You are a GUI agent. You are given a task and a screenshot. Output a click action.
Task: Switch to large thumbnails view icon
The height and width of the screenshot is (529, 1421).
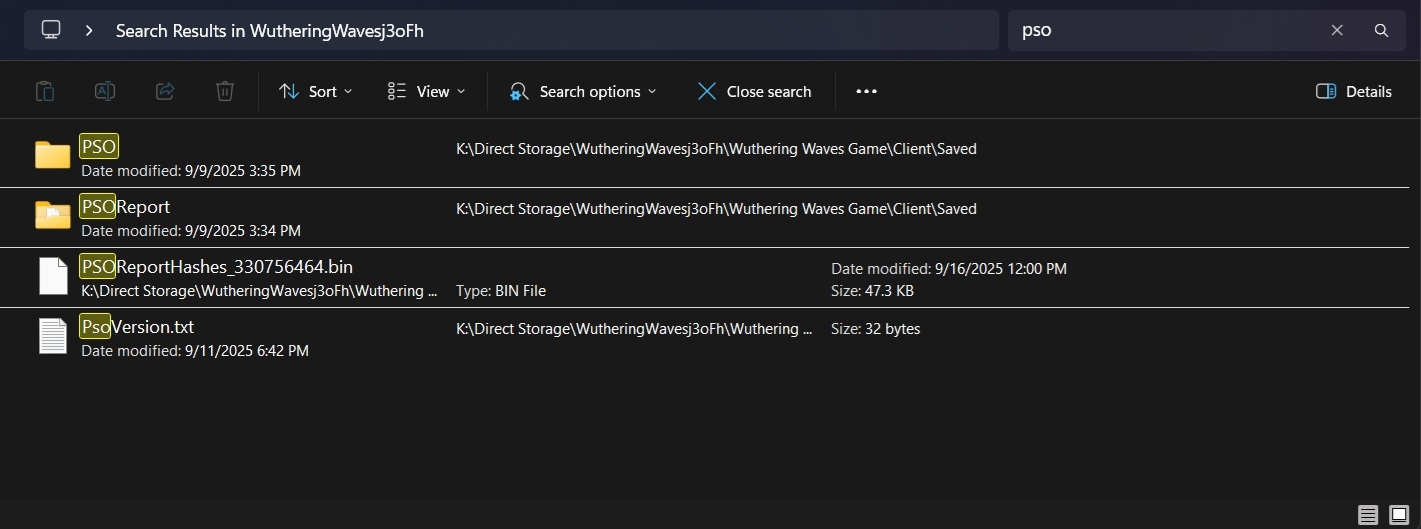(x=1399, y=515)
